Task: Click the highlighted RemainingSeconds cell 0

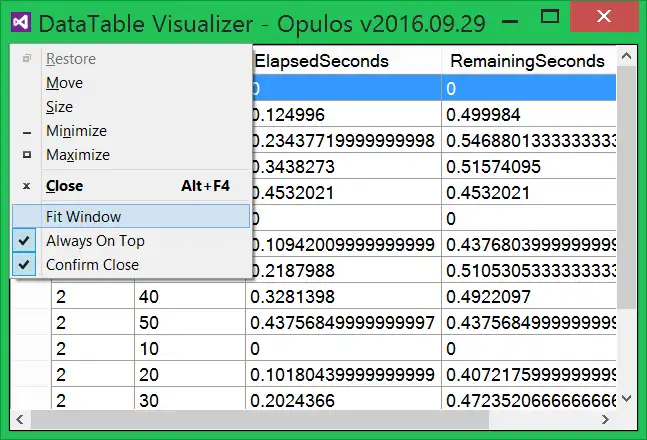Action: pos(529,88)
